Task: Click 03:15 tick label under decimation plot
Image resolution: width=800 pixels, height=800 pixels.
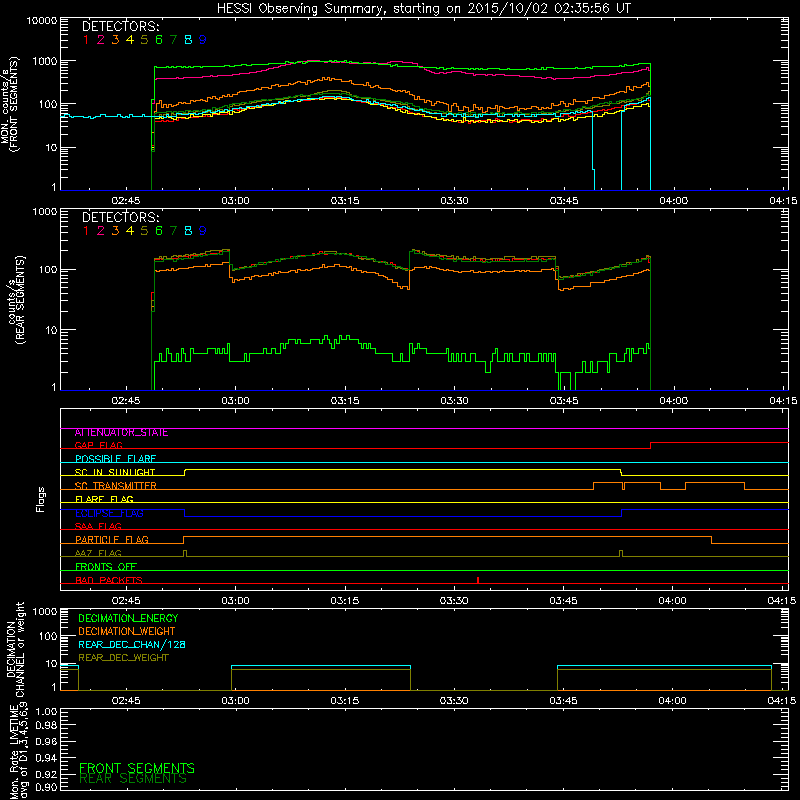Action: pos(344,701)
